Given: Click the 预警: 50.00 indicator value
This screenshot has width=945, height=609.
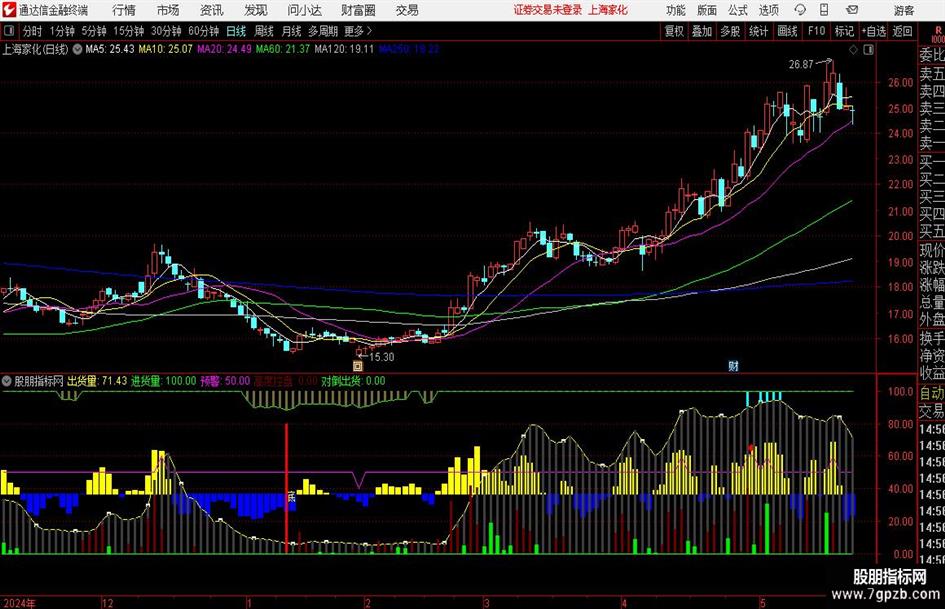Looking at the screenshot, I should tap(225, 381).
